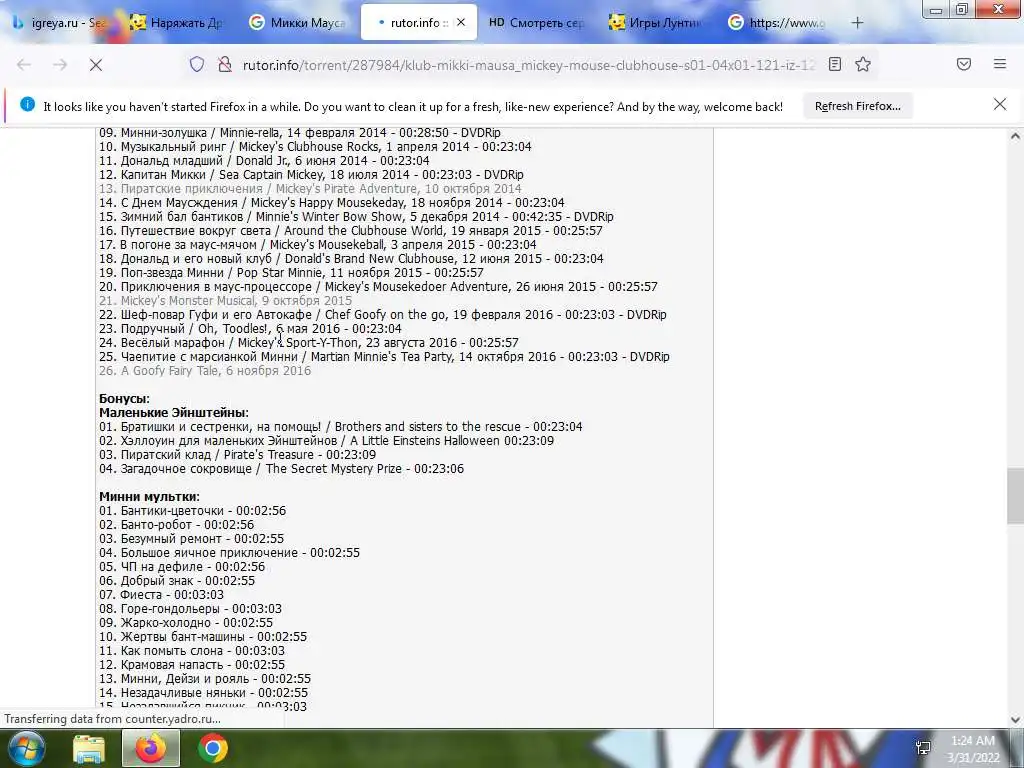This screenshot has width=1024, height=768.
Task: Click the Бонусы heading
Action: pyautogui.click(x=124, y=399)
